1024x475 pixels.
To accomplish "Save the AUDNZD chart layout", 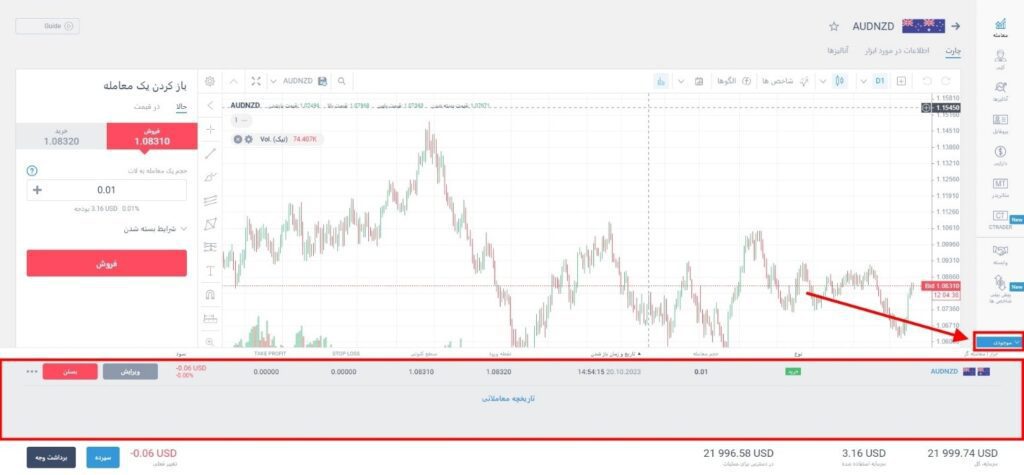I will [x=322, y=81].
